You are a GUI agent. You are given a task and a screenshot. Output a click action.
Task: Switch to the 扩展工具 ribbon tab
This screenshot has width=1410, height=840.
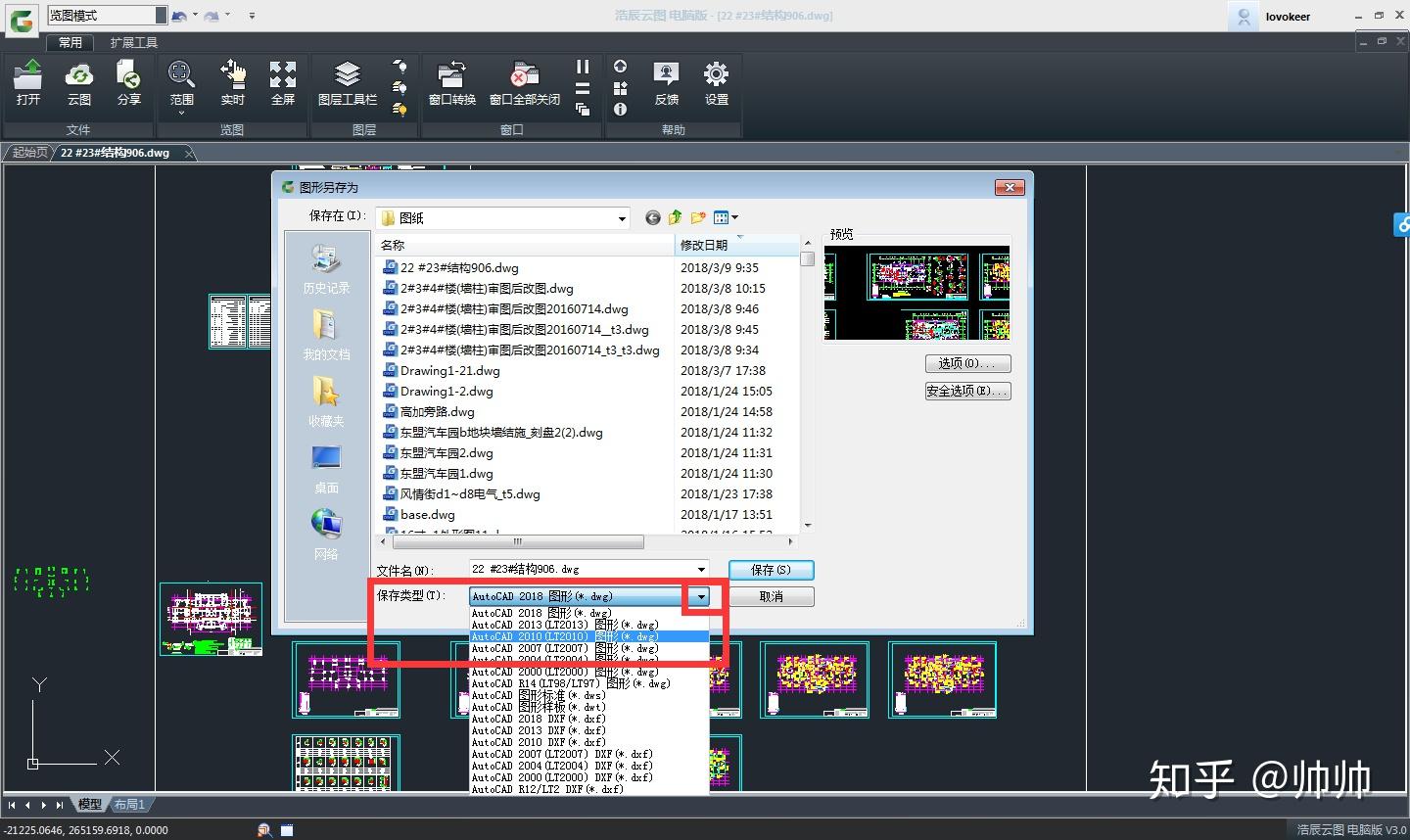pos(134,42)
